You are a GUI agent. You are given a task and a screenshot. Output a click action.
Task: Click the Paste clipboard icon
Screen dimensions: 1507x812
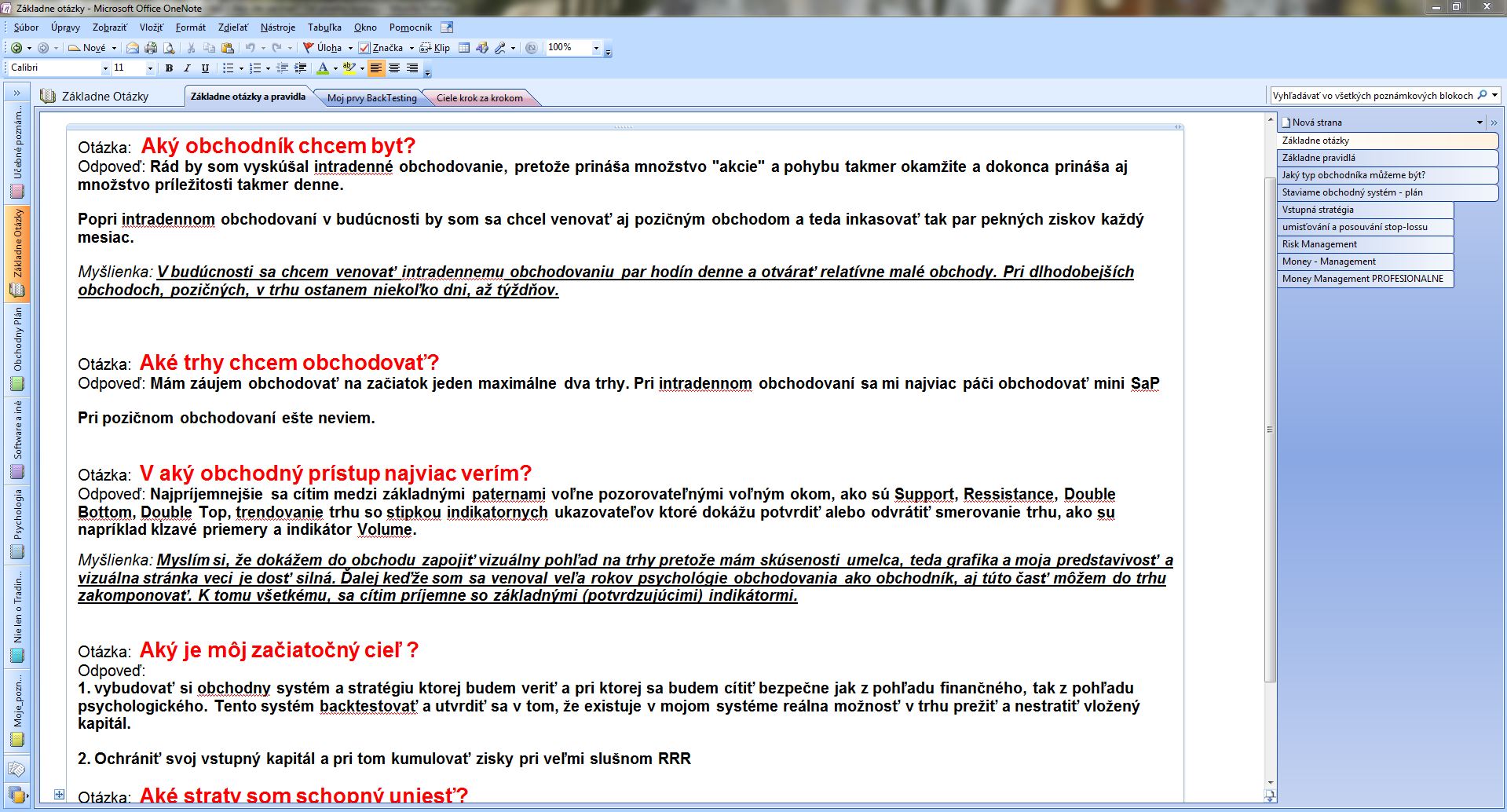[x=227, y=48]
